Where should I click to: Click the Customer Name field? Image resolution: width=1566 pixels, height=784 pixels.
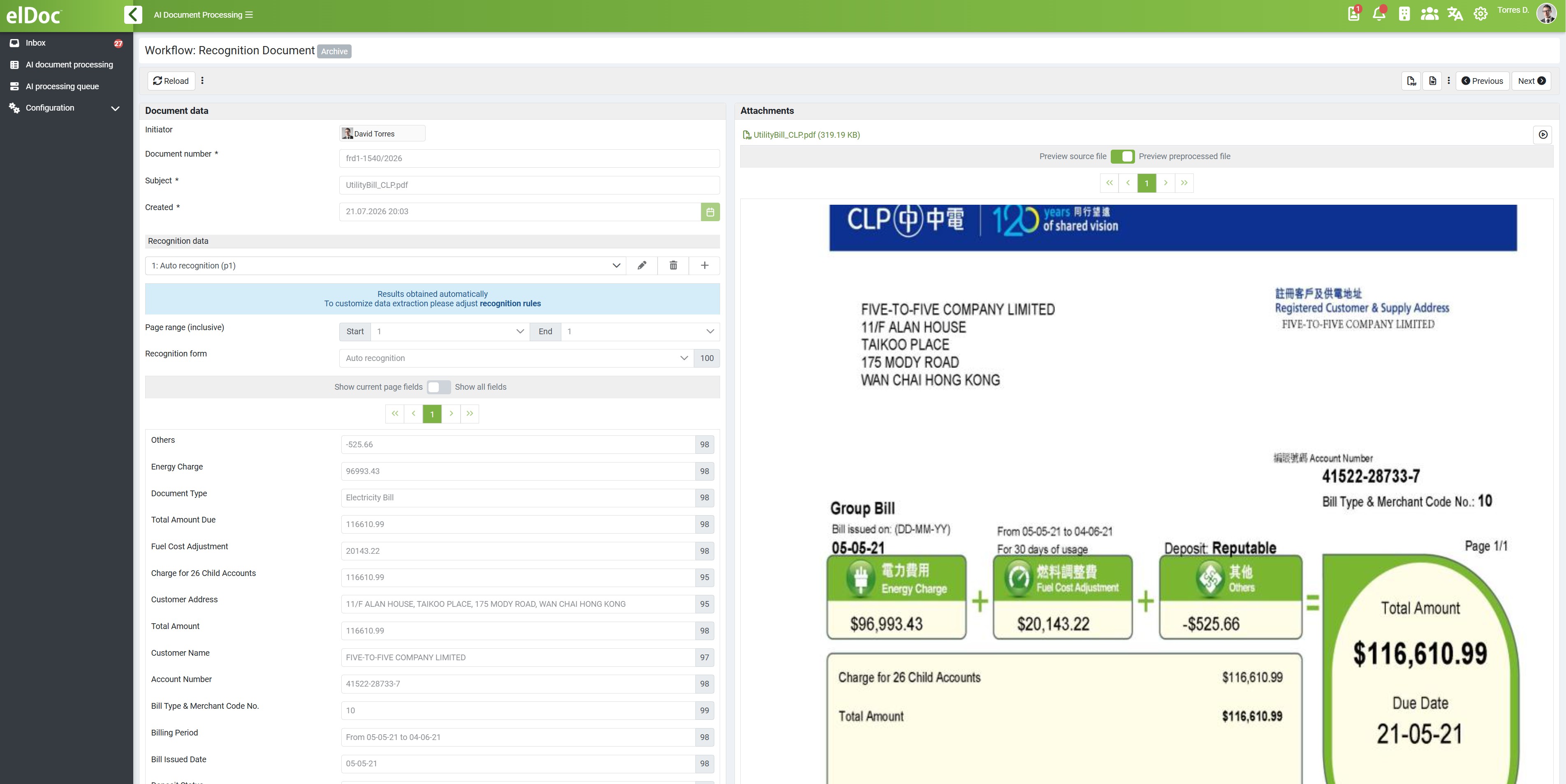518,658
